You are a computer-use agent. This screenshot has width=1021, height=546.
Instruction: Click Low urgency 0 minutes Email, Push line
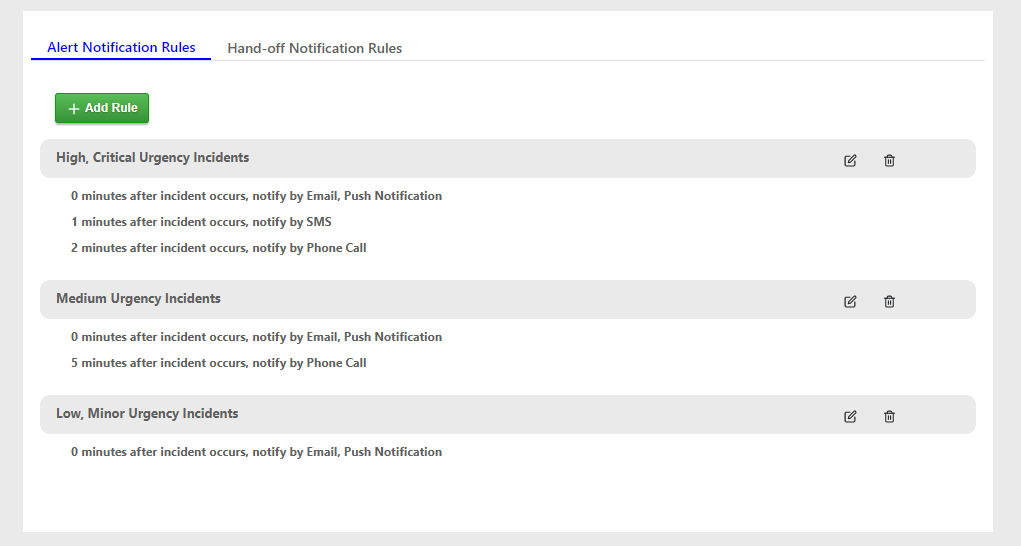pyautogui.click(x=257, y=452)
